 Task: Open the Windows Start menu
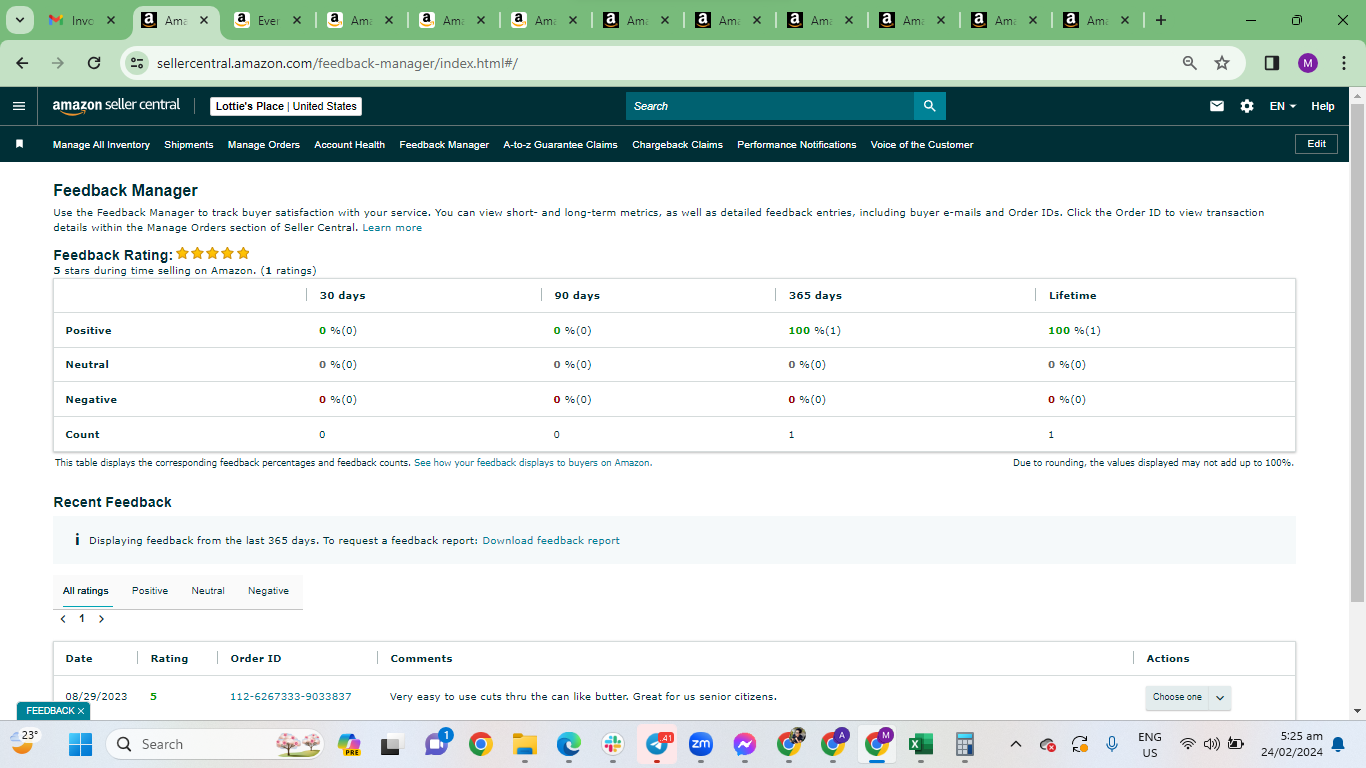coord(80,744)
